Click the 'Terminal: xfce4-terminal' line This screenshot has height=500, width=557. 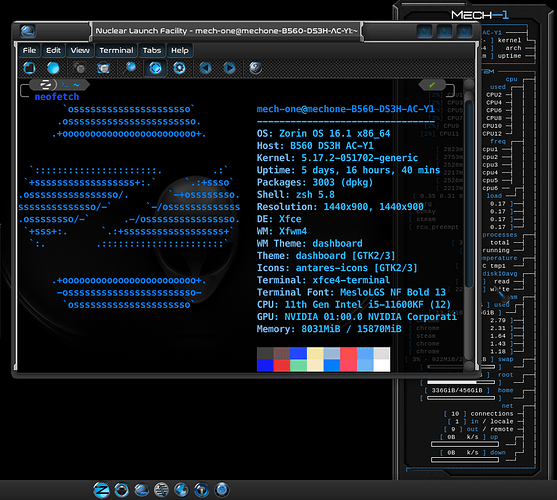coord(323,280)
